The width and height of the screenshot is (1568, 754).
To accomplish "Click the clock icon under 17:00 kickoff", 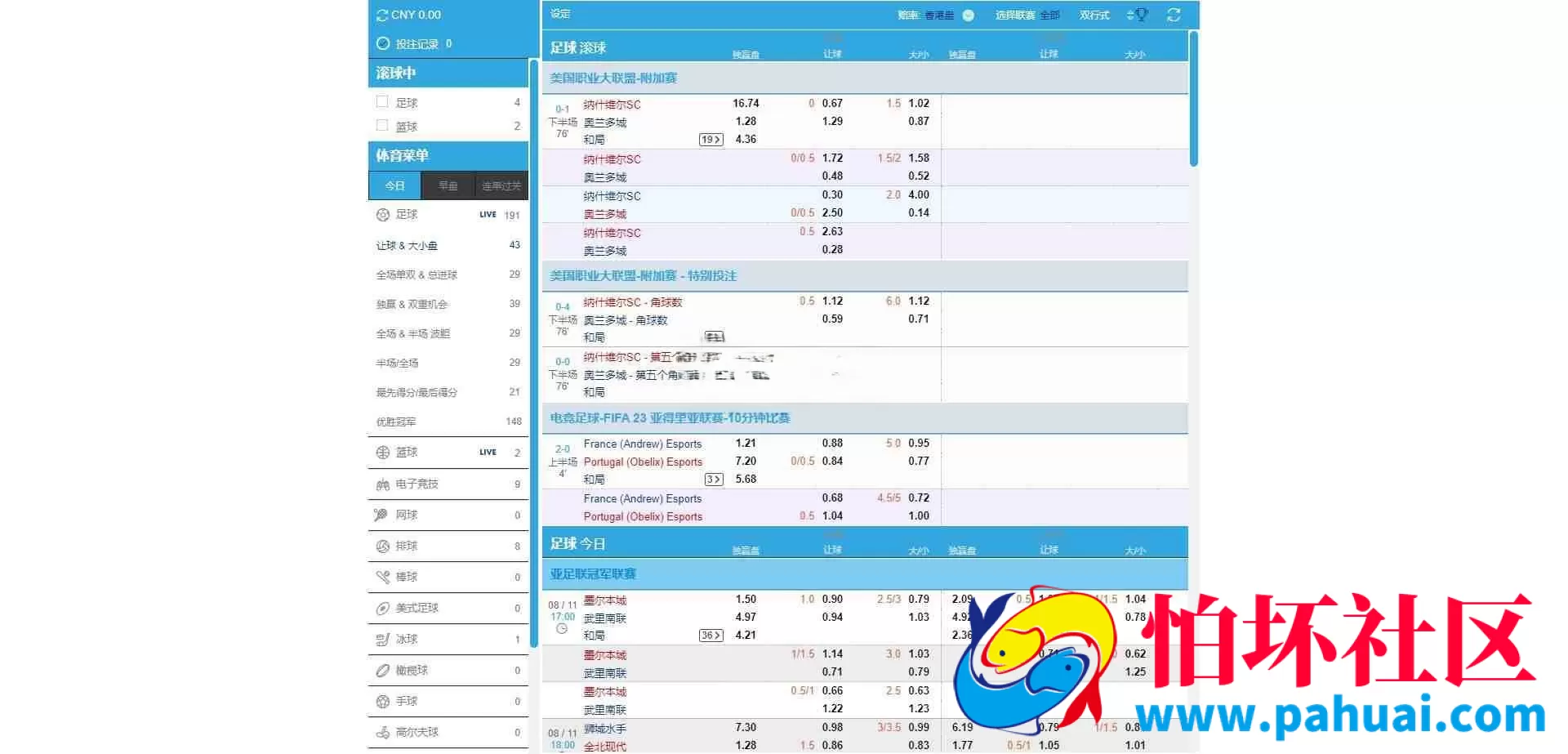I will coord(561,629).
